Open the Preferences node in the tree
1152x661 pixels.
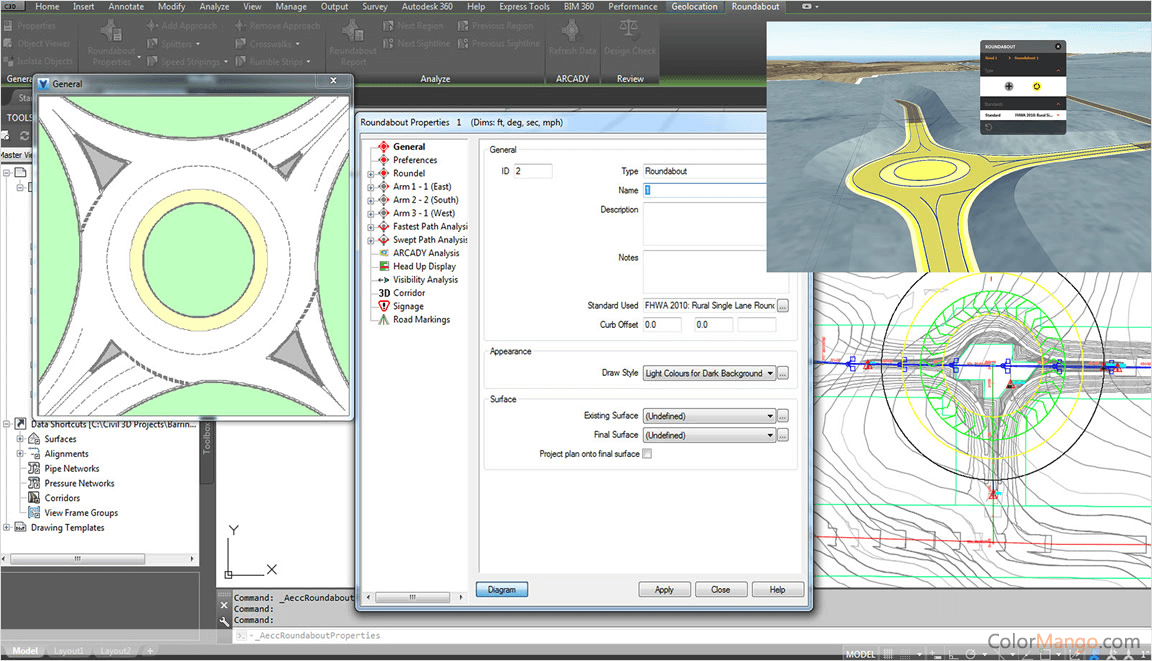pyautogui.click(x=414, y=160)
